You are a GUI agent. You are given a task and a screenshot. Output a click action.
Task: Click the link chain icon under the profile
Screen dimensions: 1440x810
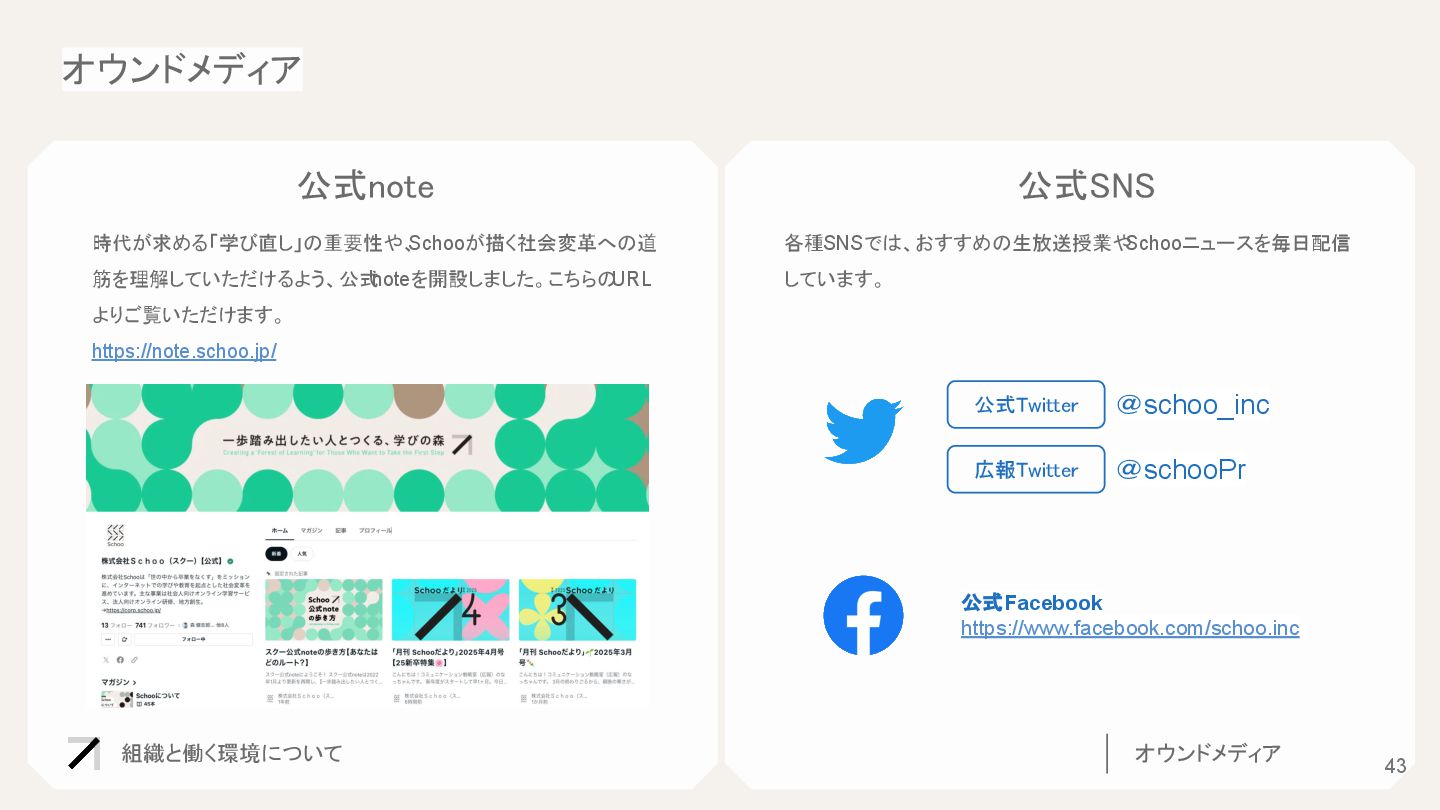coord(134,660)
